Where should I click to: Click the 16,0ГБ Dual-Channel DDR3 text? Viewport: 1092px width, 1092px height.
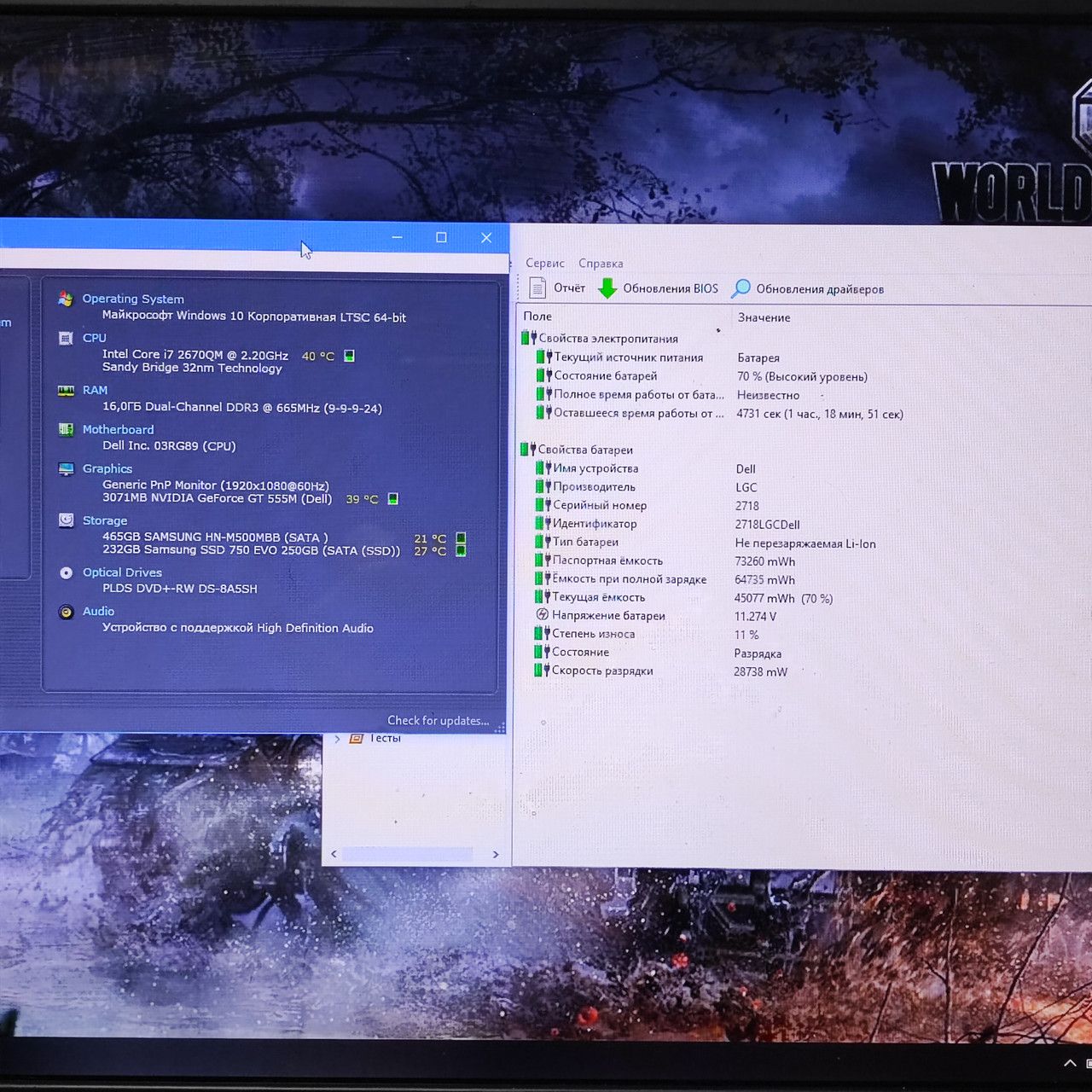pyautogui.click(x=242, y=408)
